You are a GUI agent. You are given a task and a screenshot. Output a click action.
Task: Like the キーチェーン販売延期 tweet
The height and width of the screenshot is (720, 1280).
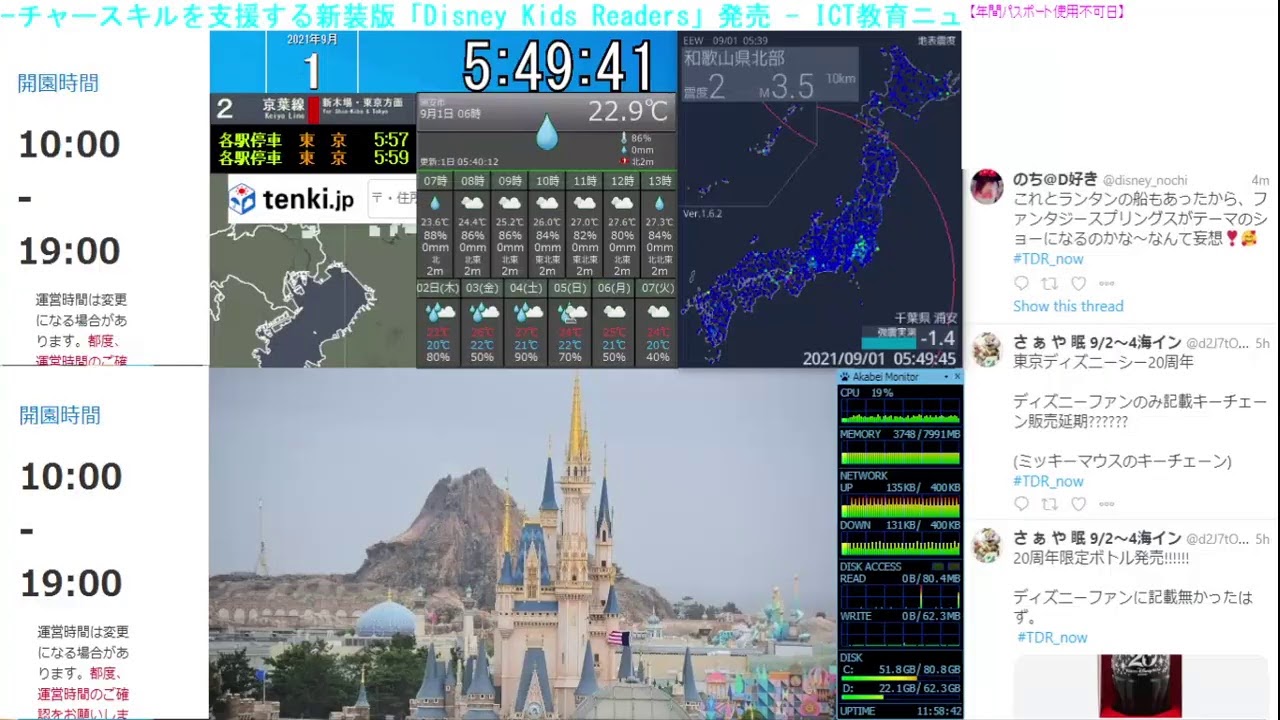[1078, 504]
